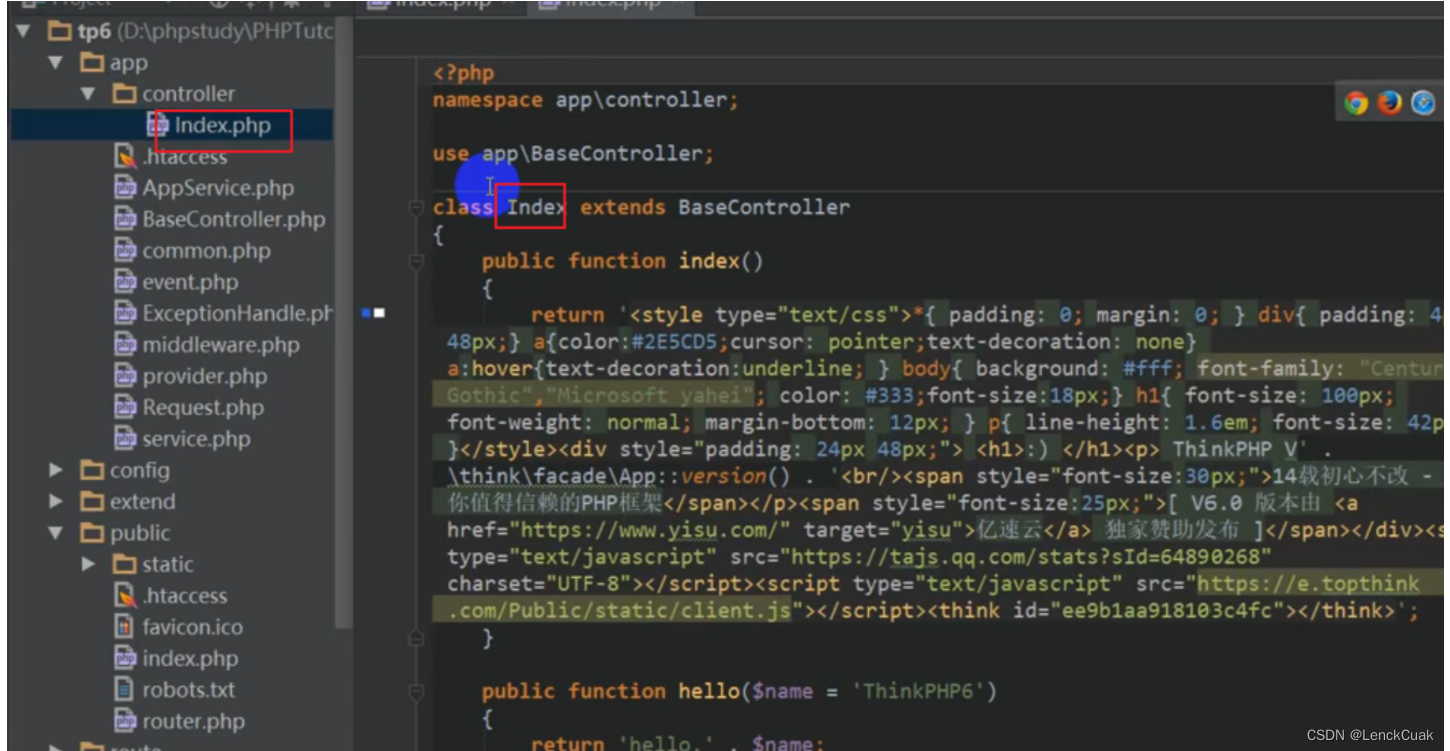
Task: Click the extend folder icon
Action: [93, 502]
